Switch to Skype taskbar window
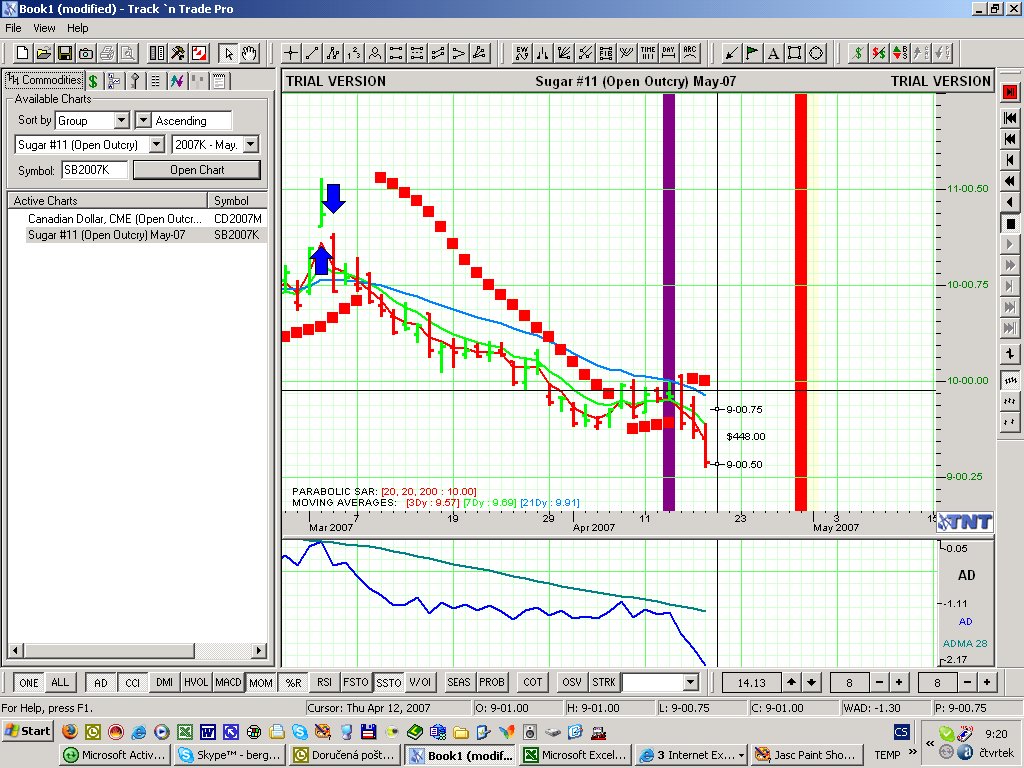Image resolution: width=1024 pixels, height=768 pixels. [x=231, y=755]
